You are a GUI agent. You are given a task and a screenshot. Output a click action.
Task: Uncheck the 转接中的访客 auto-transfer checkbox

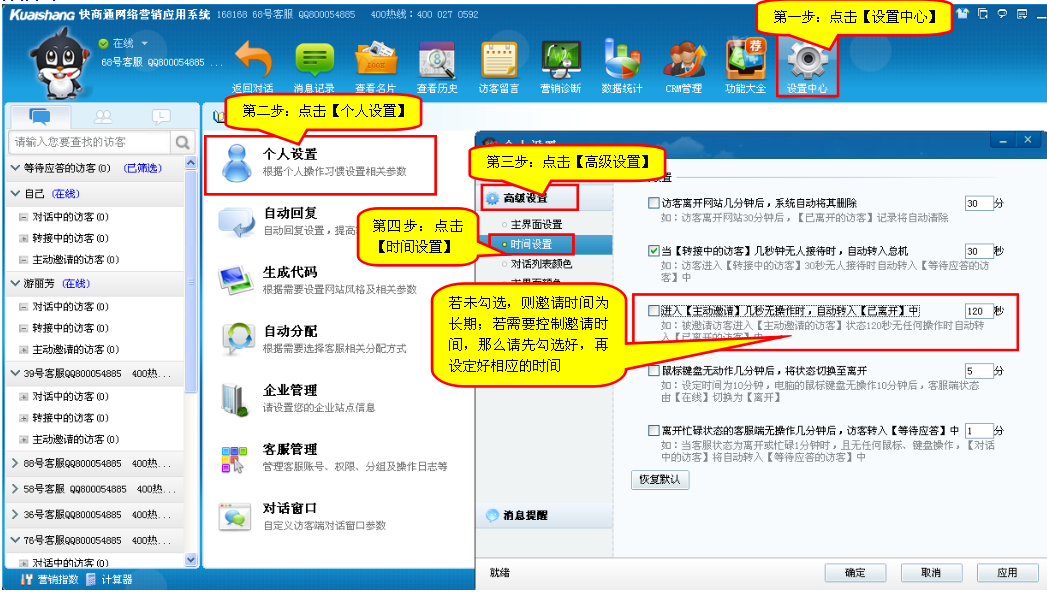tap(653, 251)
